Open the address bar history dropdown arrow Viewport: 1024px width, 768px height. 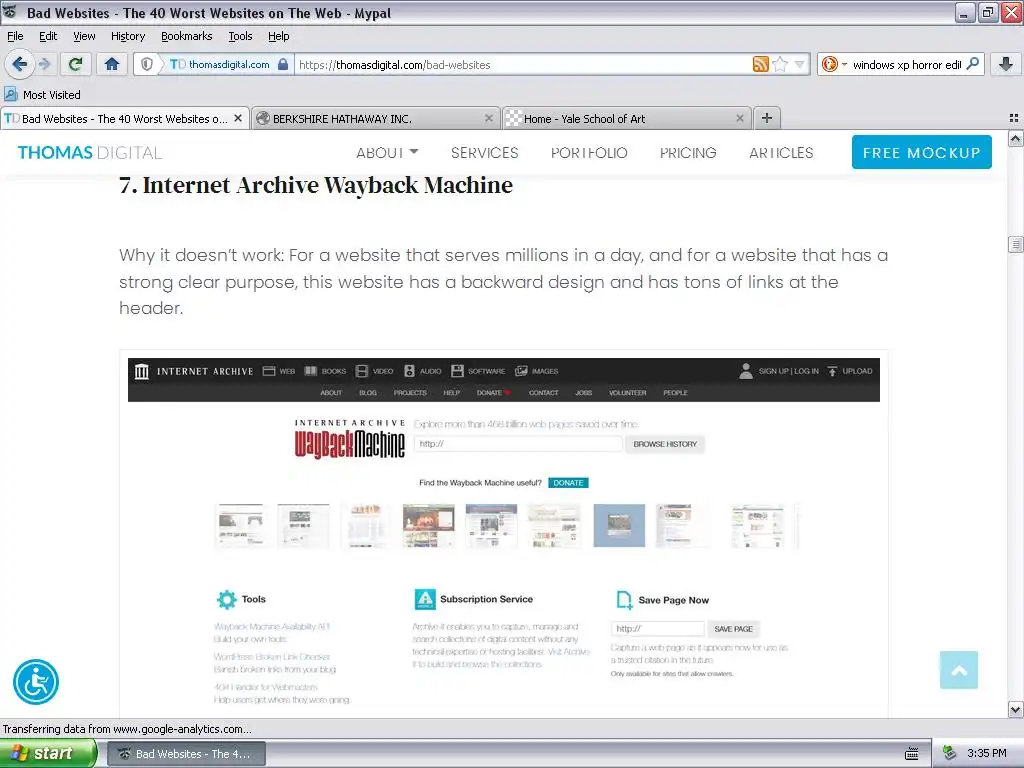[799, 65]
